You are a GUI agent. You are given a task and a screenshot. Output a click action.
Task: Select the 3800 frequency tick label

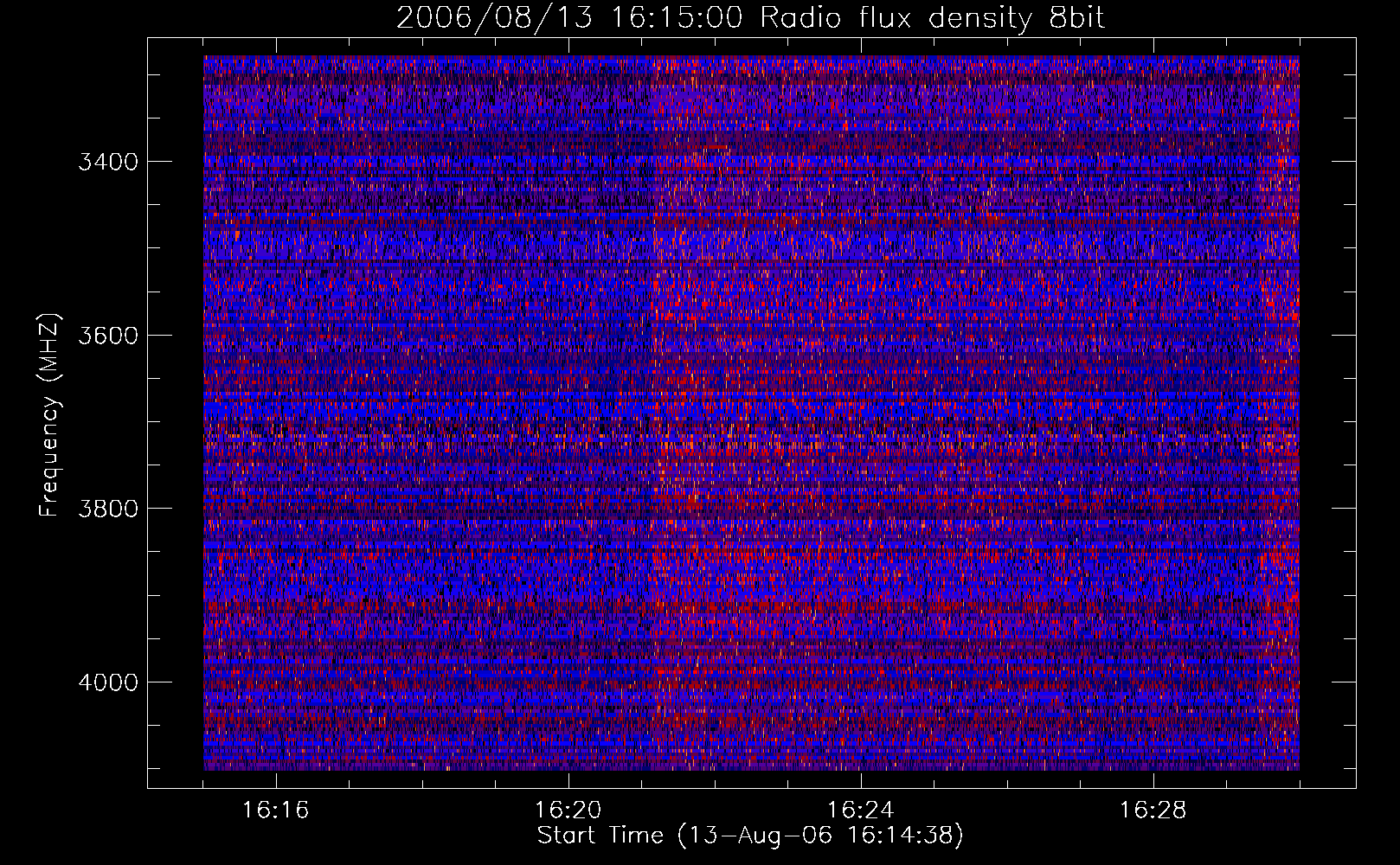(108, 509)
